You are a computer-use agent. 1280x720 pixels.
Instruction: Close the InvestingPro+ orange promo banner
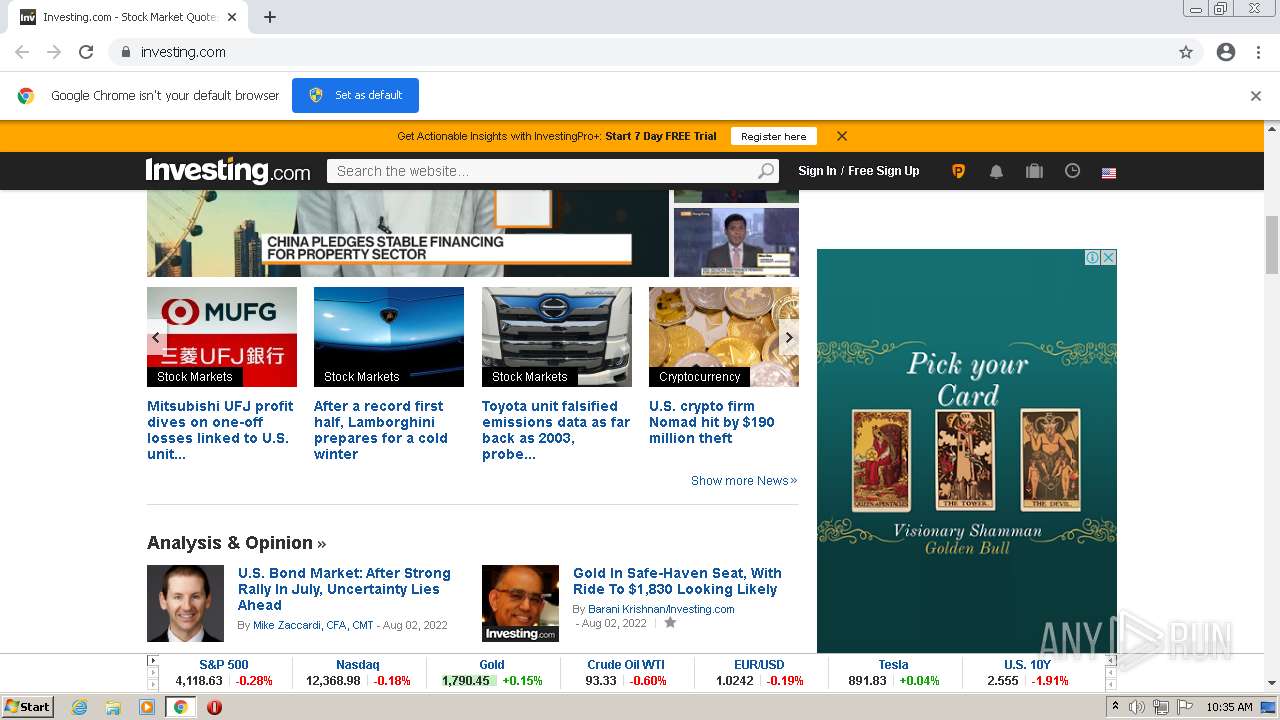tap(842, 136)
